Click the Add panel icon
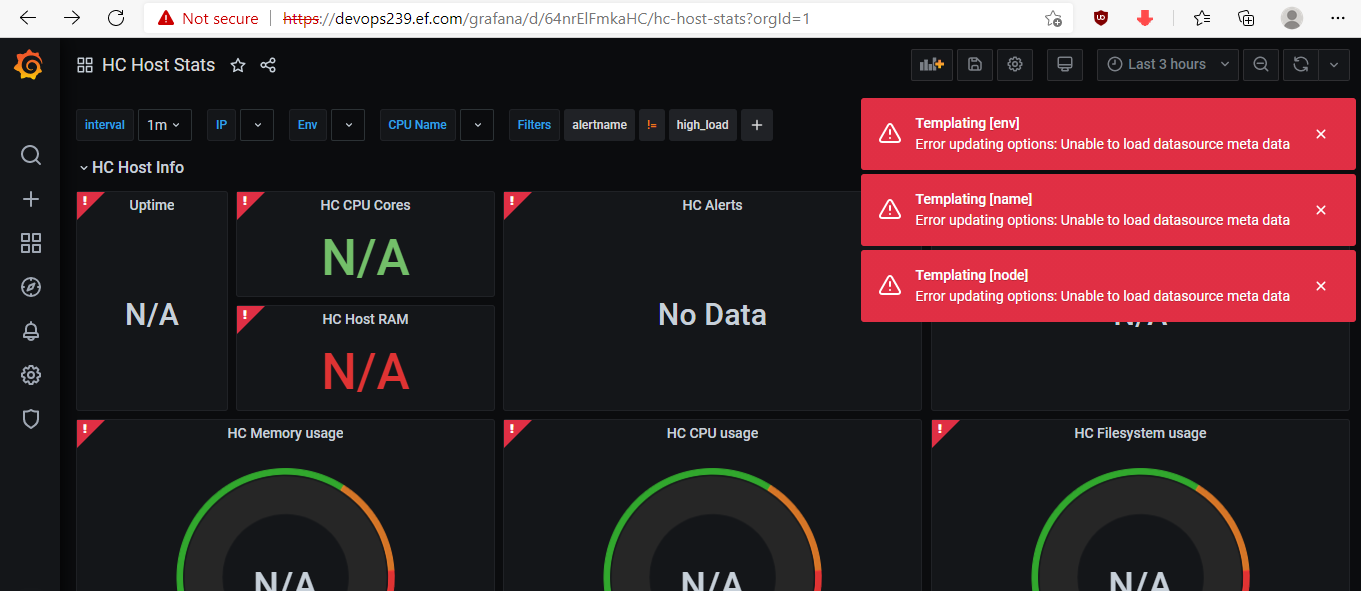 (931, 65)
